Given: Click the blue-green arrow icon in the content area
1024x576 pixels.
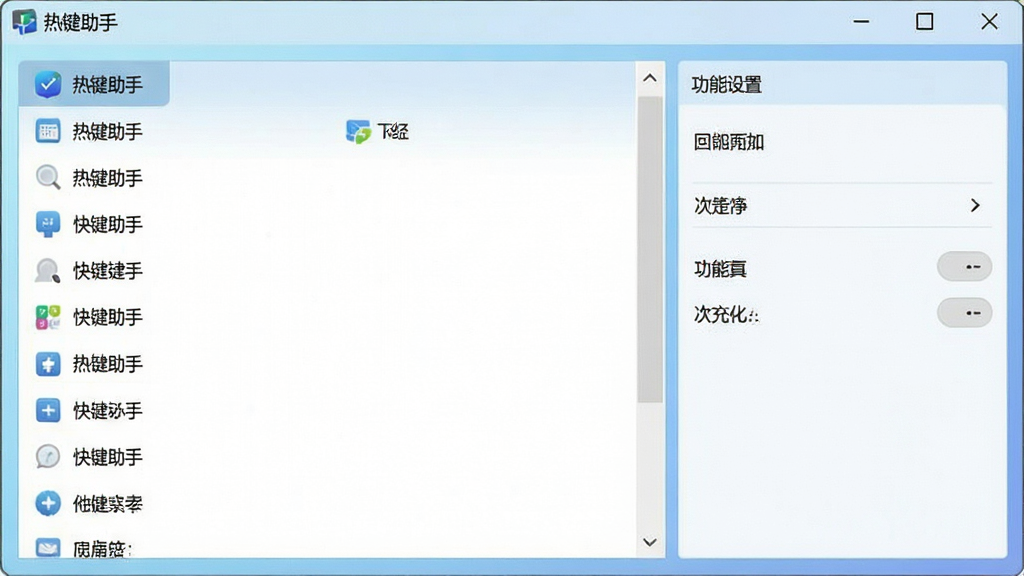Looking at the screenshot, I should (358, 131).
